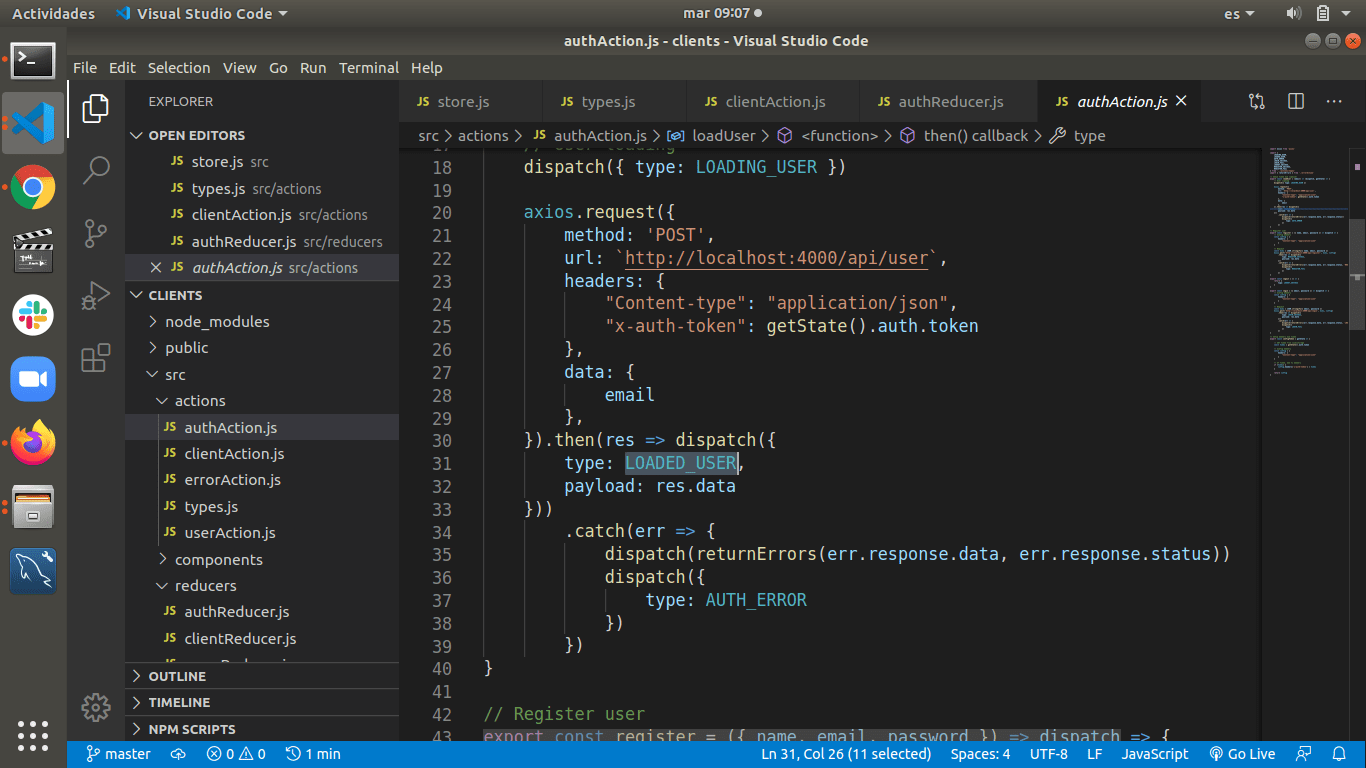Open the Run and Debug view
Screen dimensions: 1366x768
point(96,296)
